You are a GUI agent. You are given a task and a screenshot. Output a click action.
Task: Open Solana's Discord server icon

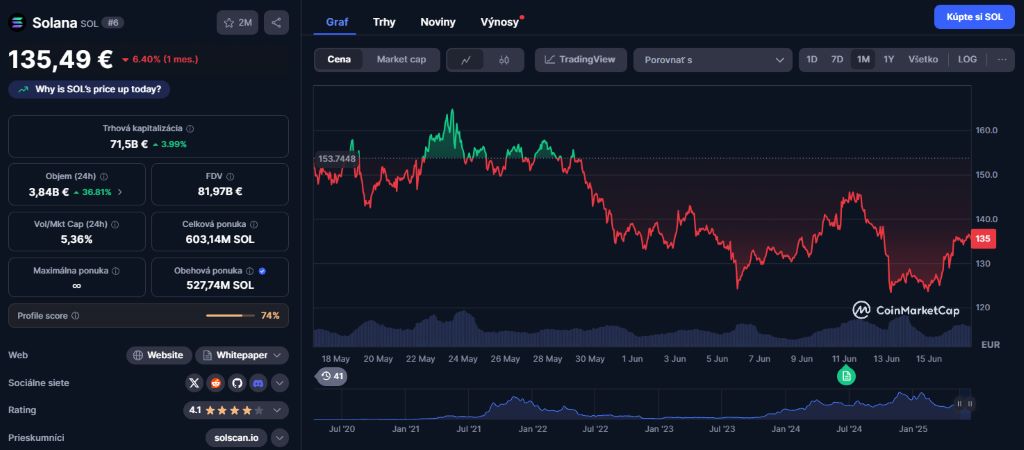tap(258, 382)
